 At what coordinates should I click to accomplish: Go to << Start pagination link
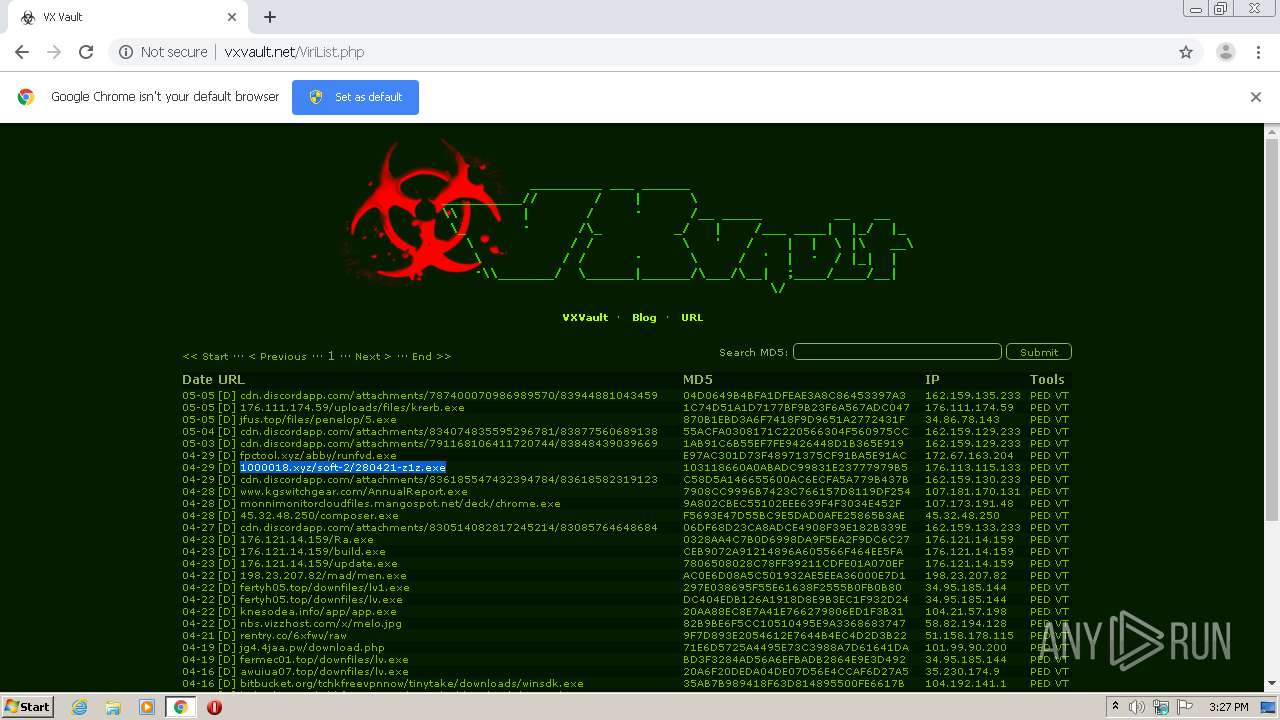click(x=205, y=356)
